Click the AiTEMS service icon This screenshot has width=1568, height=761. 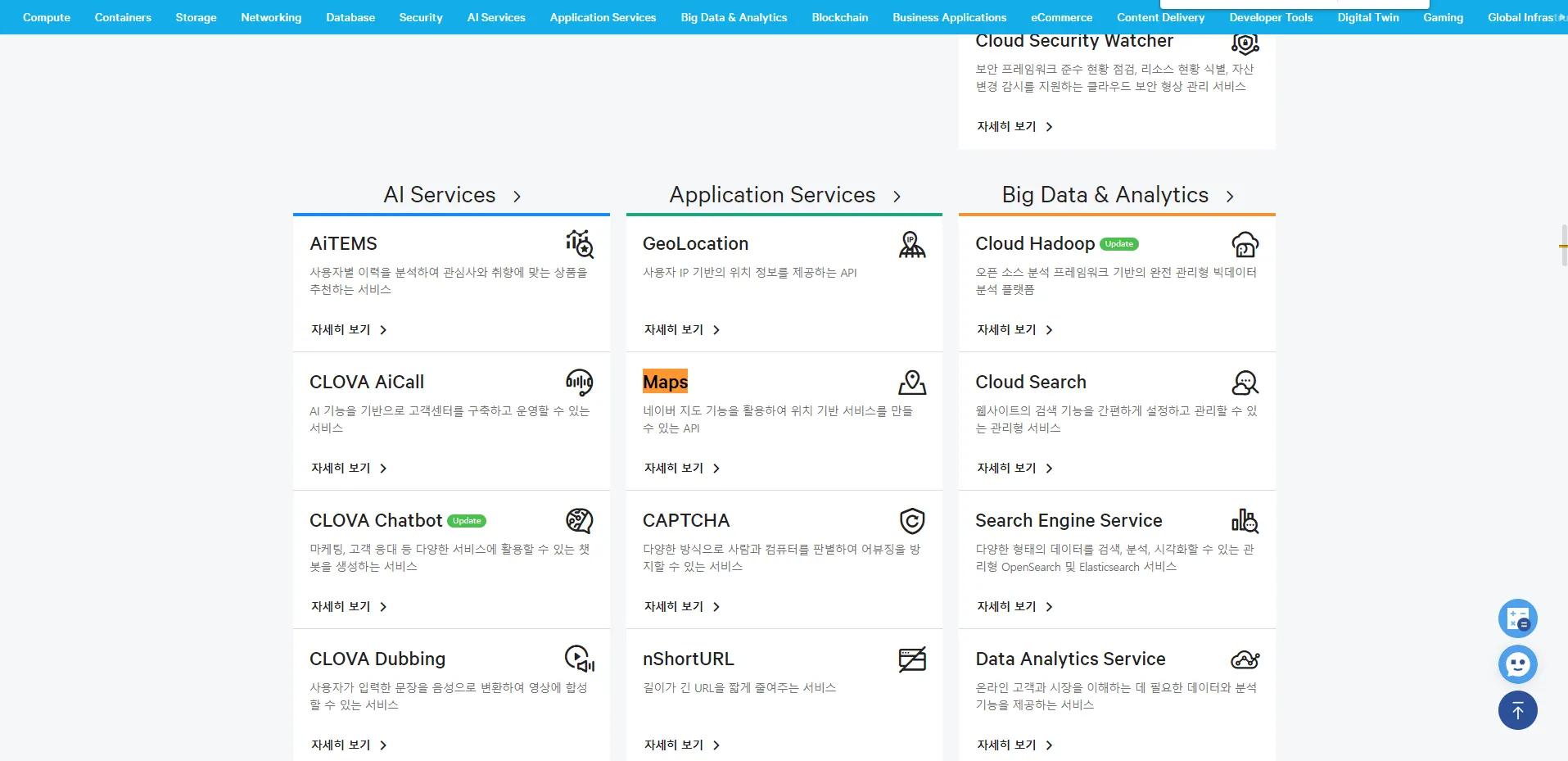click(580, 243)
